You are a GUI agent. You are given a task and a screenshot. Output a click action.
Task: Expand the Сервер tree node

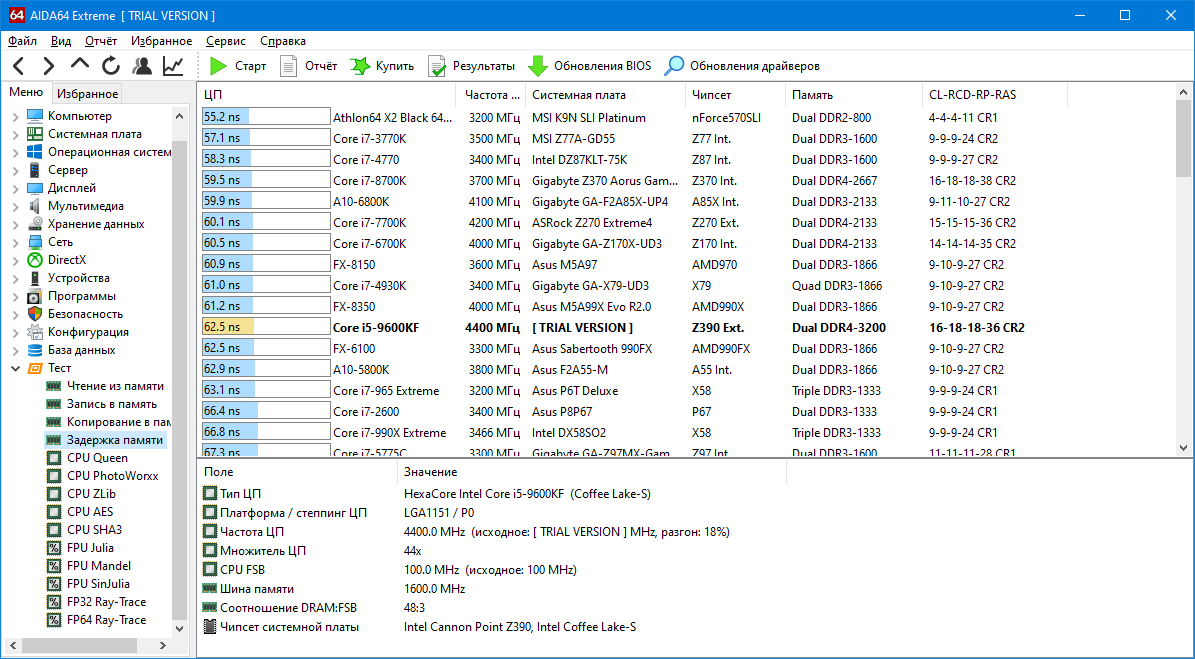tap(15, 171)
